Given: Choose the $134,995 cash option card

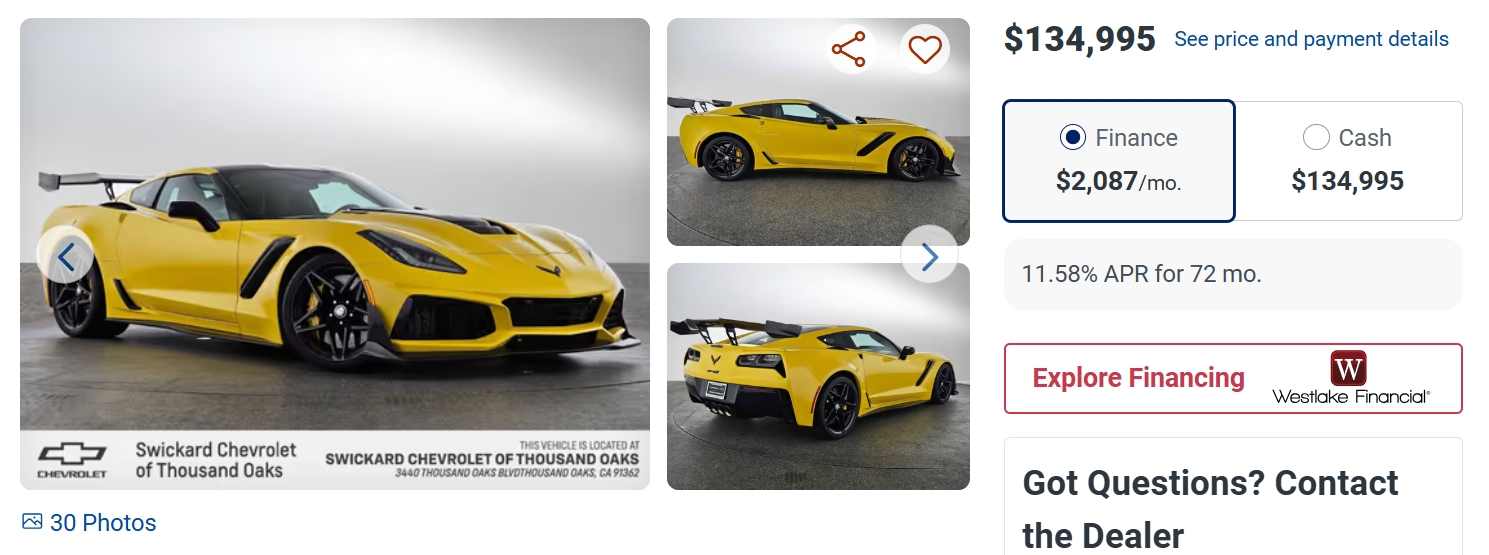Looking at the screenshot, I should pos(1348,161).
